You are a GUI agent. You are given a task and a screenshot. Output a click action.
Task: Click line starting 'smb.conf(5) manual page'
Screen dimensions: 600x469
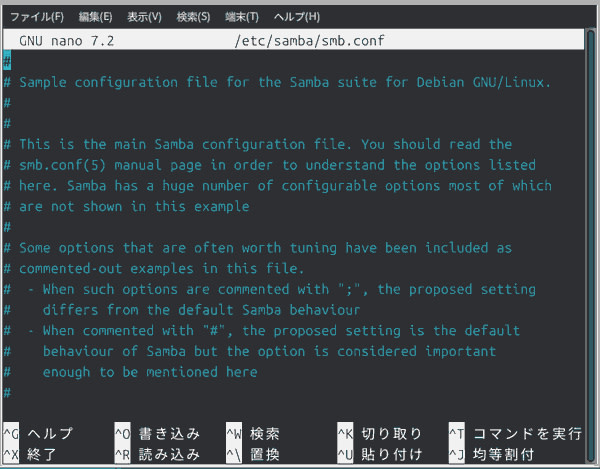point(269,165)
